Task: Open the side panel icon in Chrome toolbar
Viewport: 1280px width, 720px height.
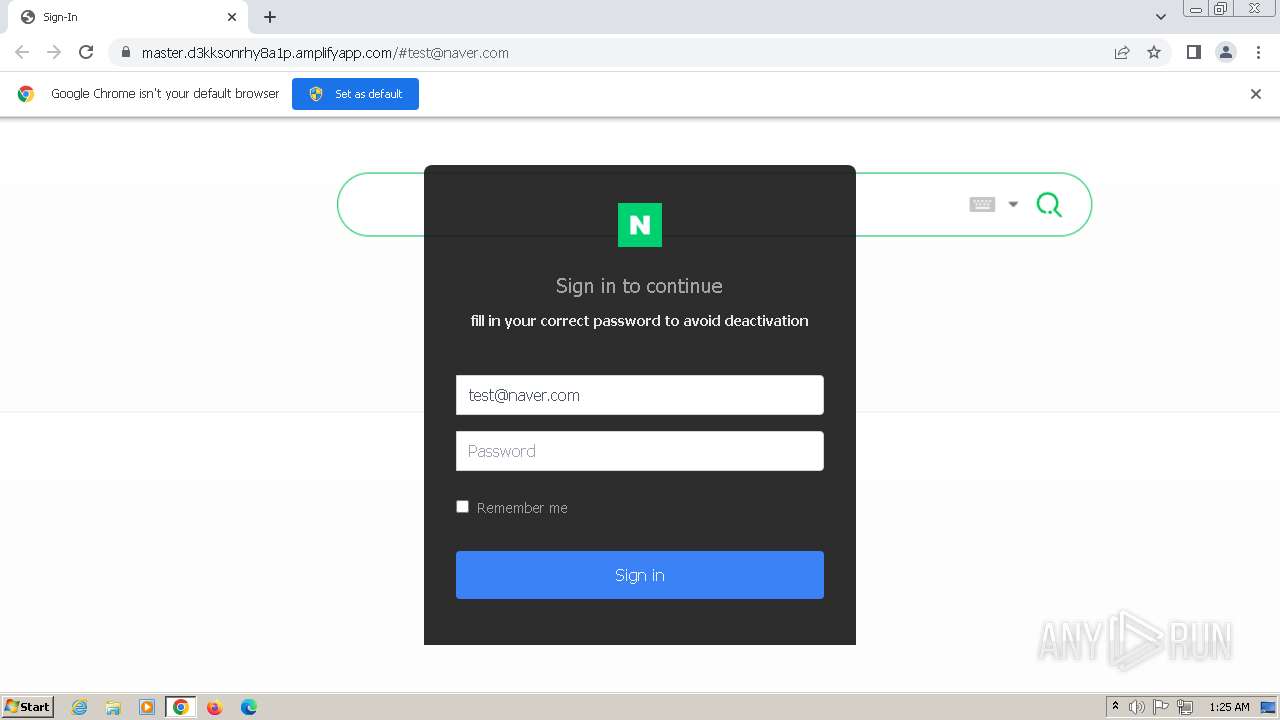Action: (x=1193, y=52)
